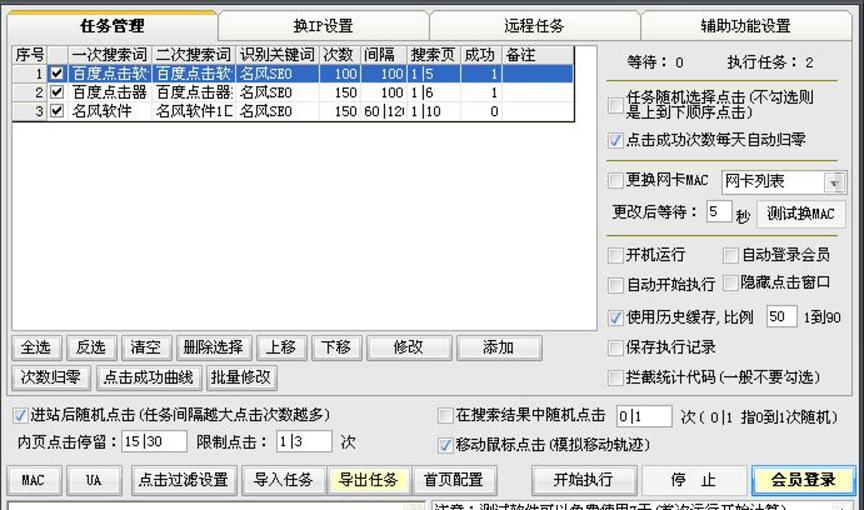Click the 一次搜索词 column header
This screenshot has height=510, width=864.
point(110,55)
